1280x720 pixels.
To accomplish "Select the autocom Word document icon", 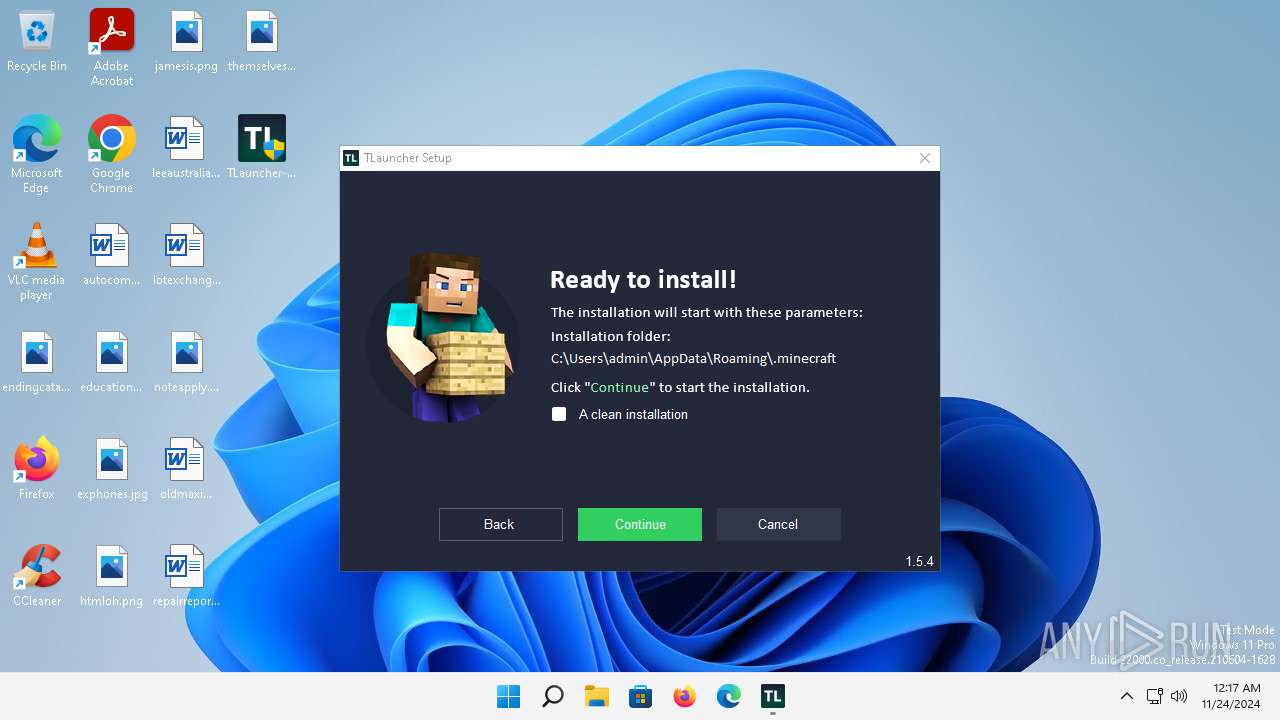I will [112, 255].
